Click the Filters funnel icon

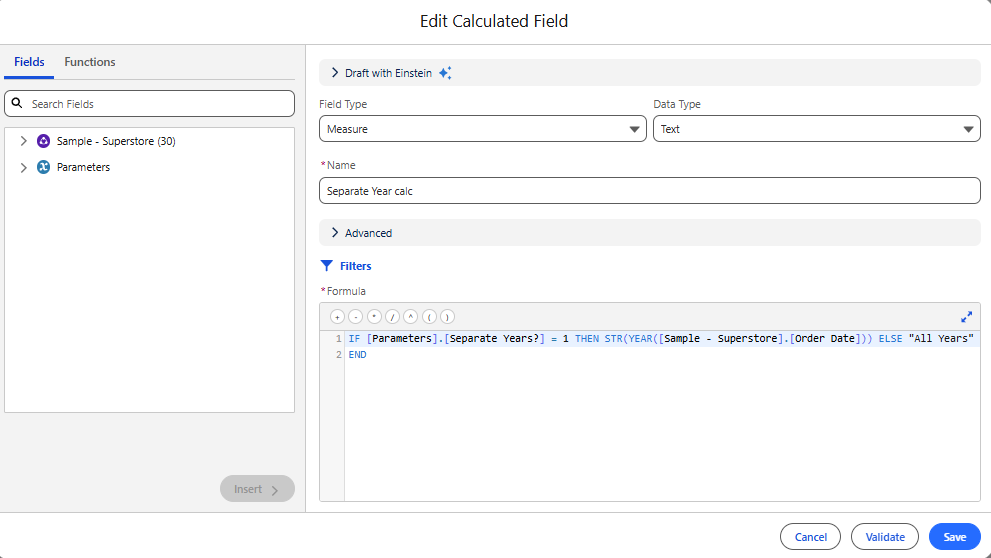tap(327, 266)
